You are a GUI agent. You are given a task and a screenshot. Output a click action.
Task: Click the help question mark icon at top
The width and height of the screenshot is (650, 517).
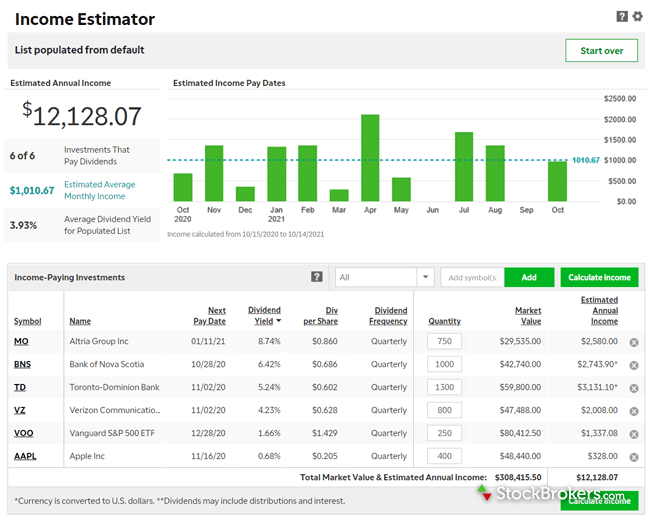coord(622,16)
